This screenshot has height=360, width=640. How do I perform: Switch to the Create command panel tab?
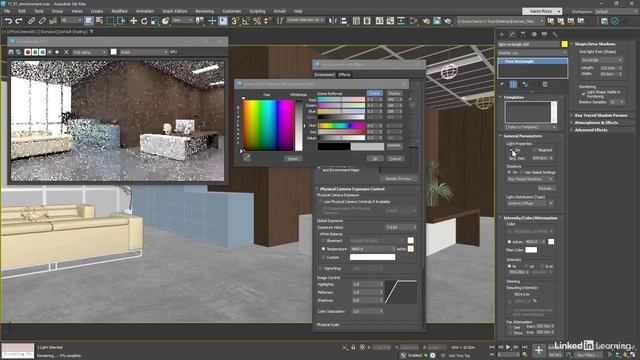[x=502, y=35]
